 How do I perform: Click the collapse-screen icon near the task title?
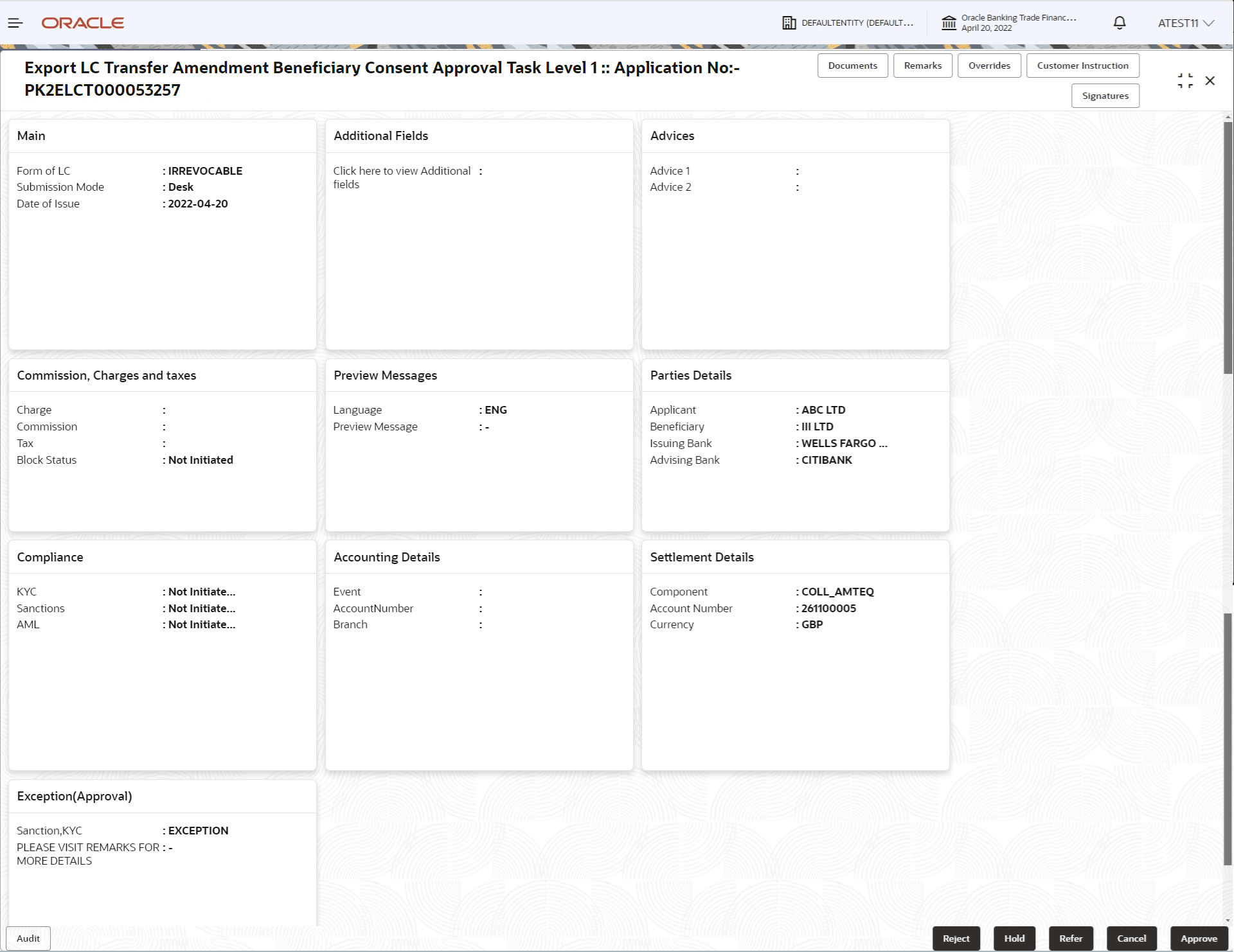(1185, 80)
